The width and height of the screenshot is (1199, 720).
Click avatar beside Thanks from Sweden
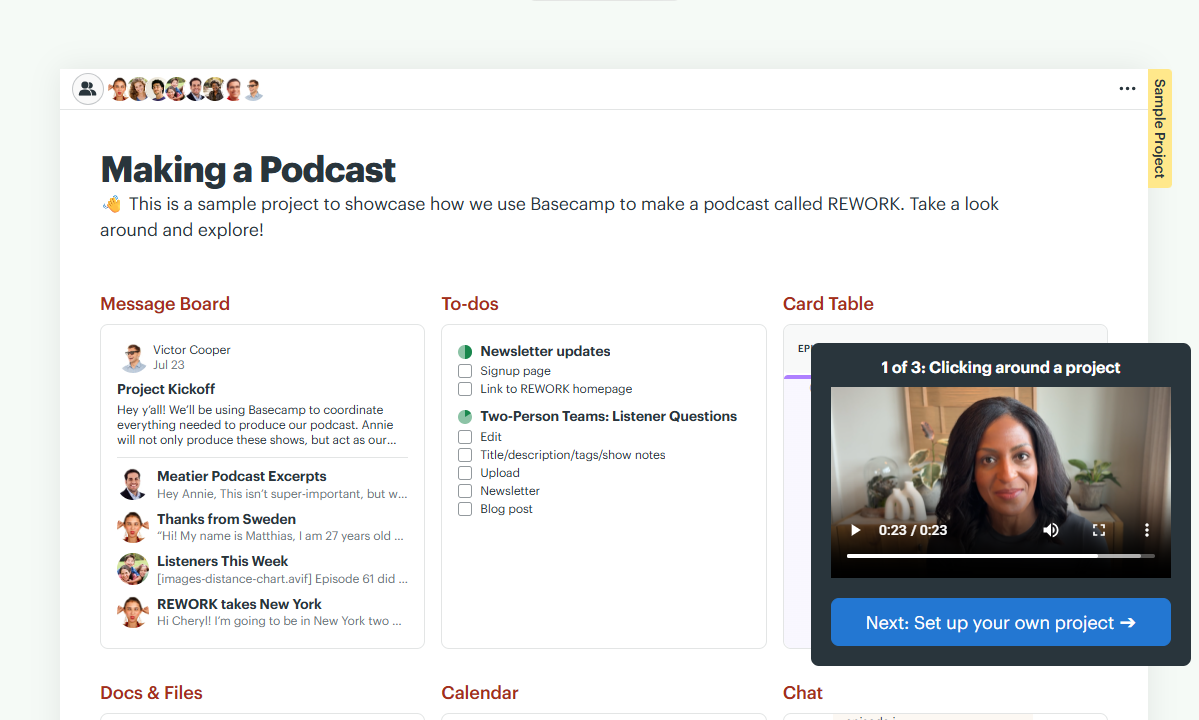pos(133,527)
